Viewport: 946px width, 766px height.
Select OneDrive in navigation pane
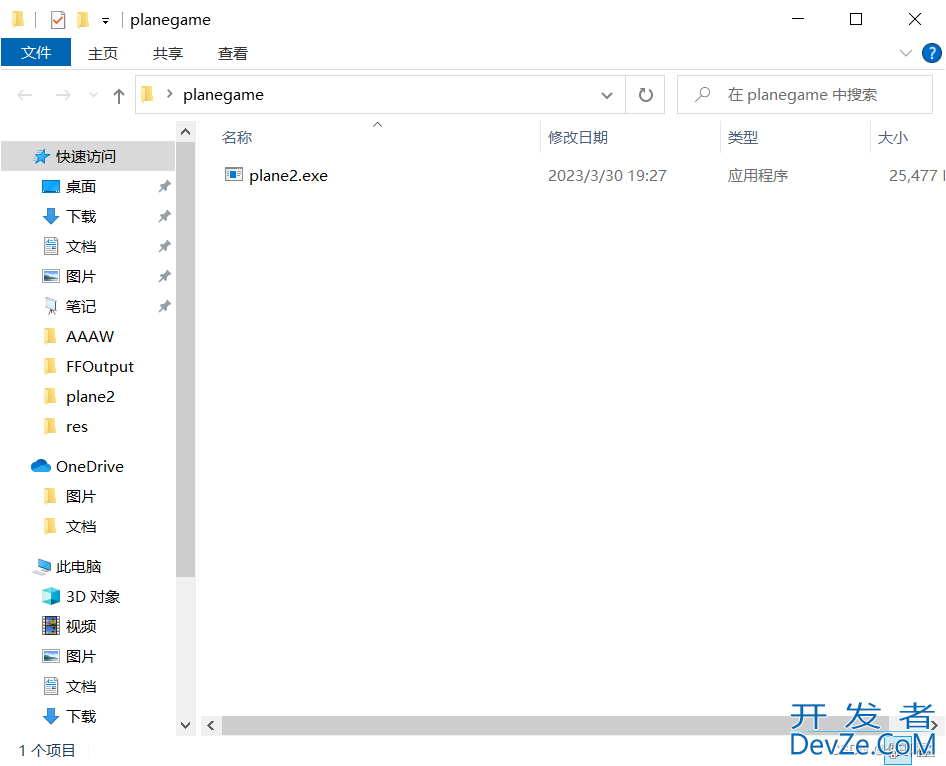[88, 467]
